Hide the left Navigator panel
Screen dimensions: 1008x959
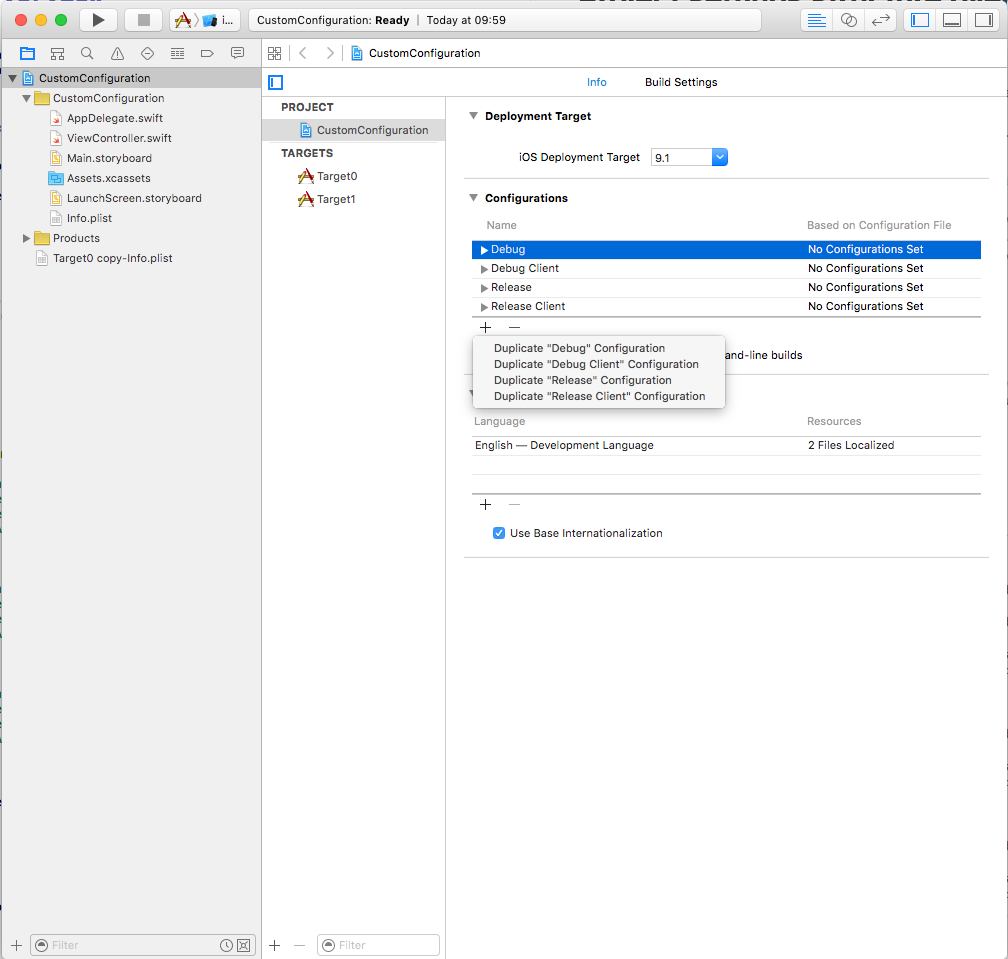(921, 20)
